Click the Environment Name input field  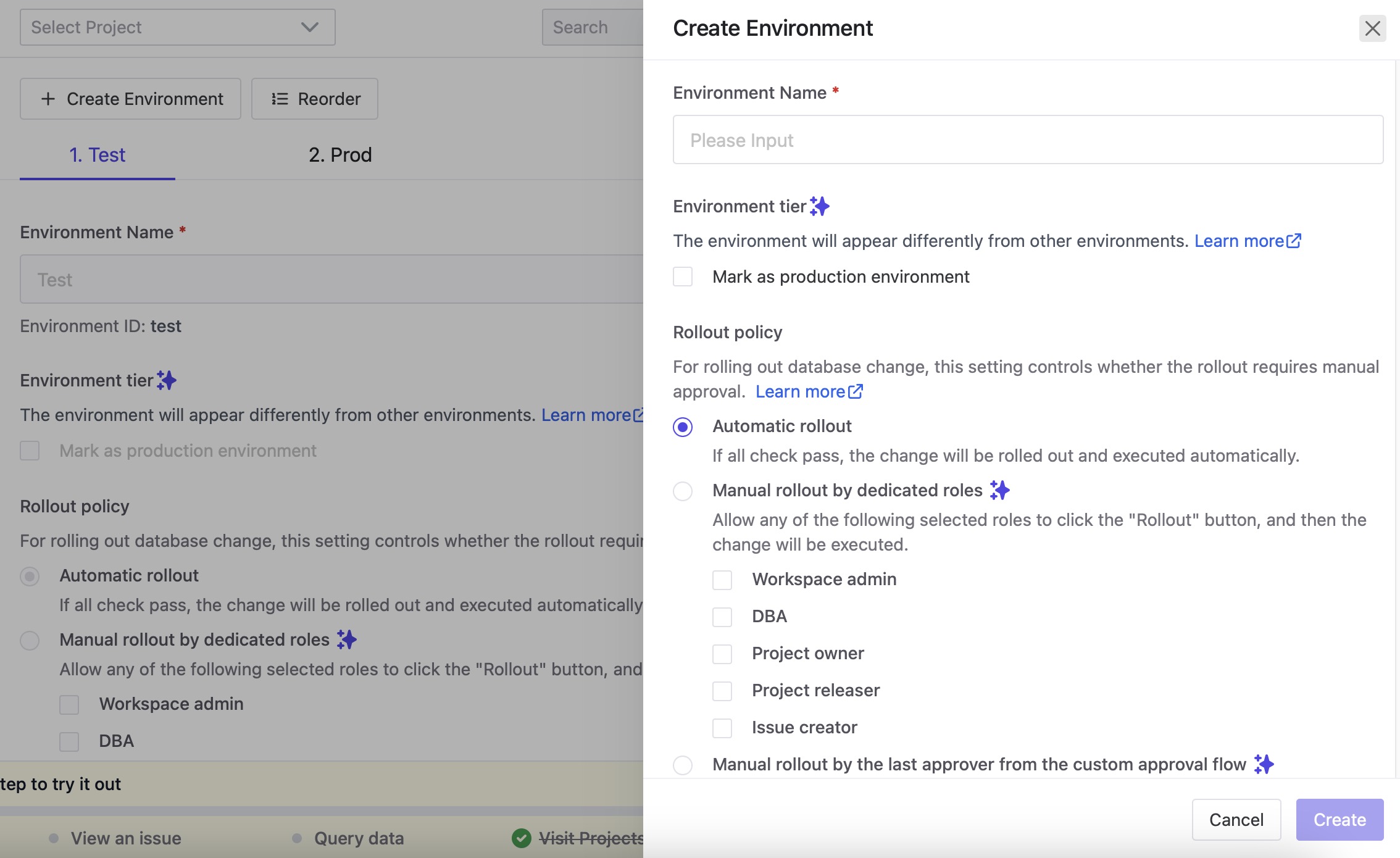point(1028,139)
